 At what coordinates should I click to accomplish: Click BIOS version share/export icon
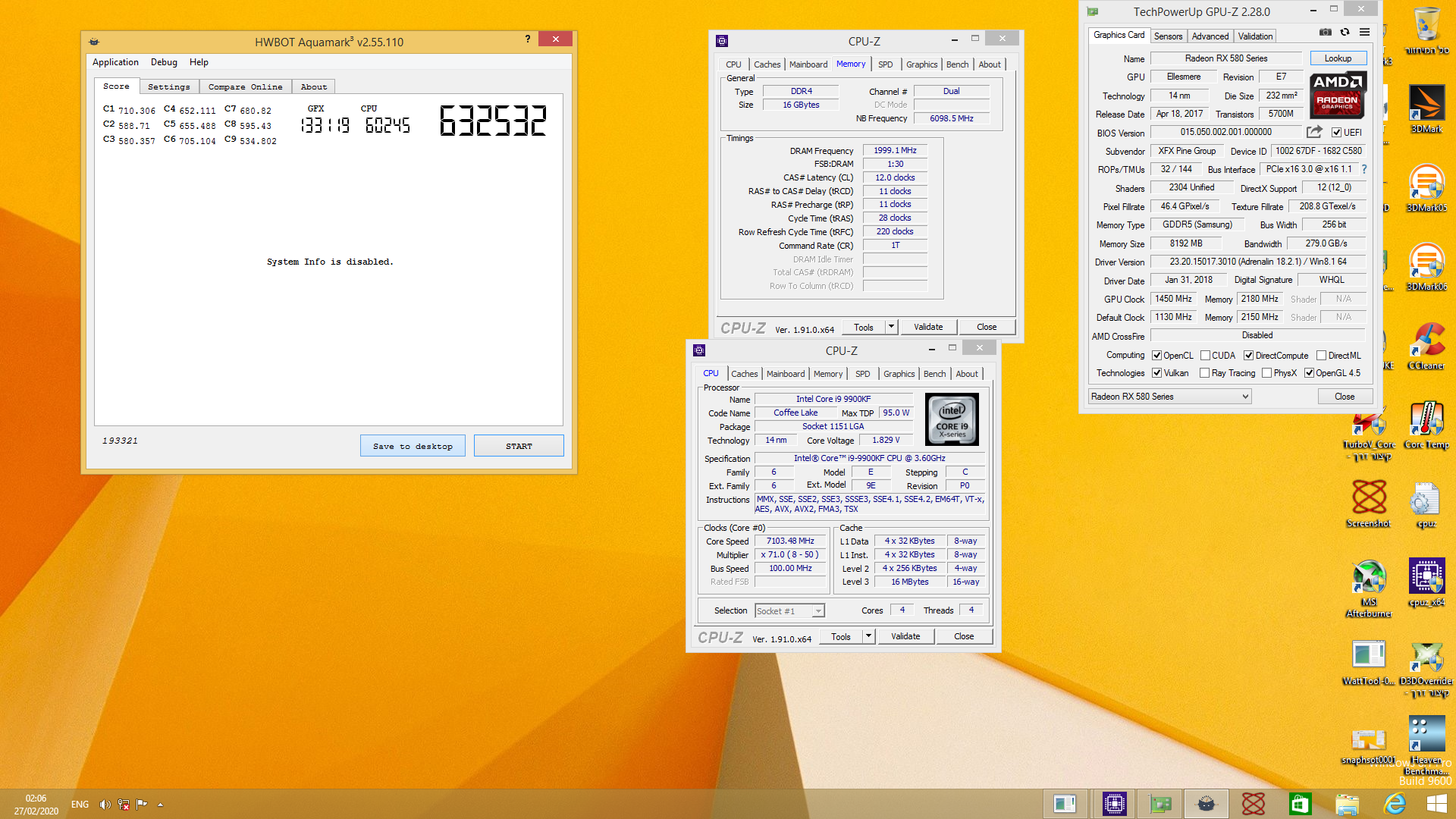click(x=1314, y=132)
